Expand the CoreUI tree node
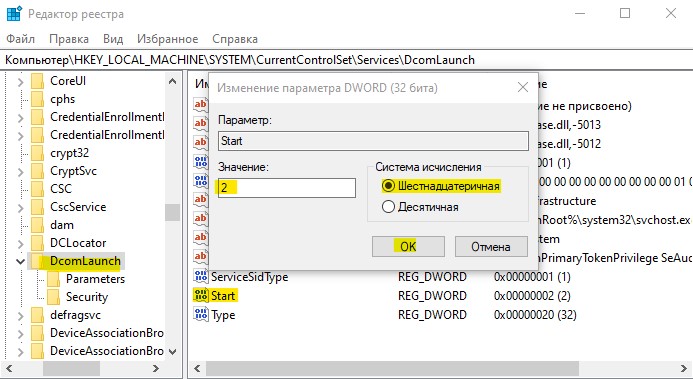 pyautogui.click(x=20, y=82)
